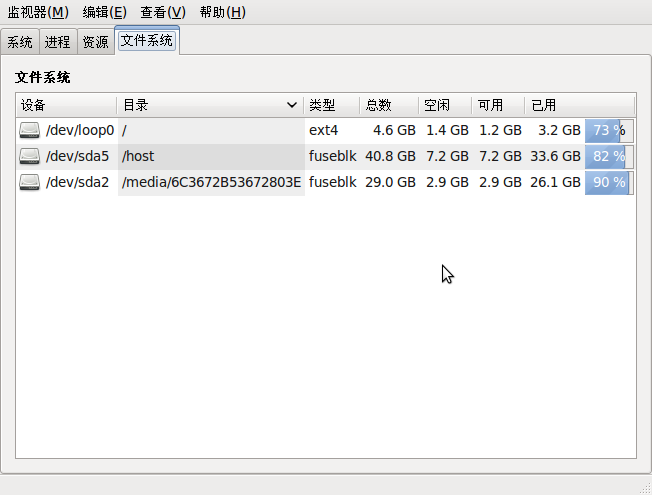Grab the window resize grip corner
The image size is (652, 495).
pyautogui.click(x=645, y=489)
